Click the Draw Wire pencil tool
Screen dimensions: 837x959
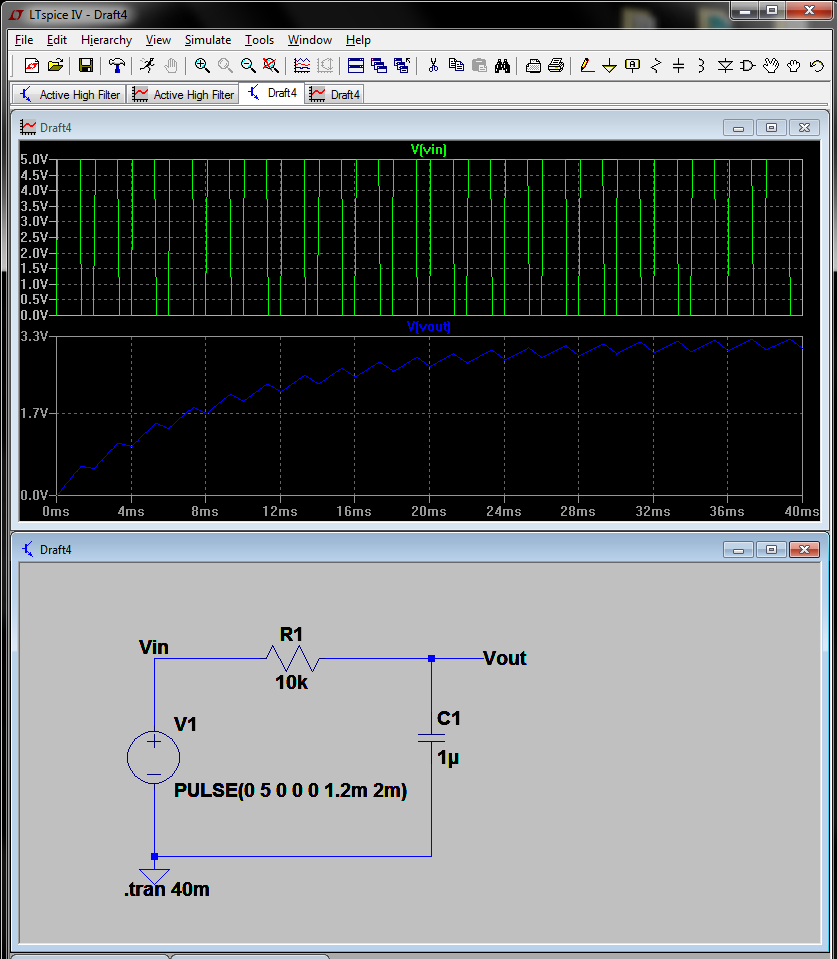tap(587, 65)
